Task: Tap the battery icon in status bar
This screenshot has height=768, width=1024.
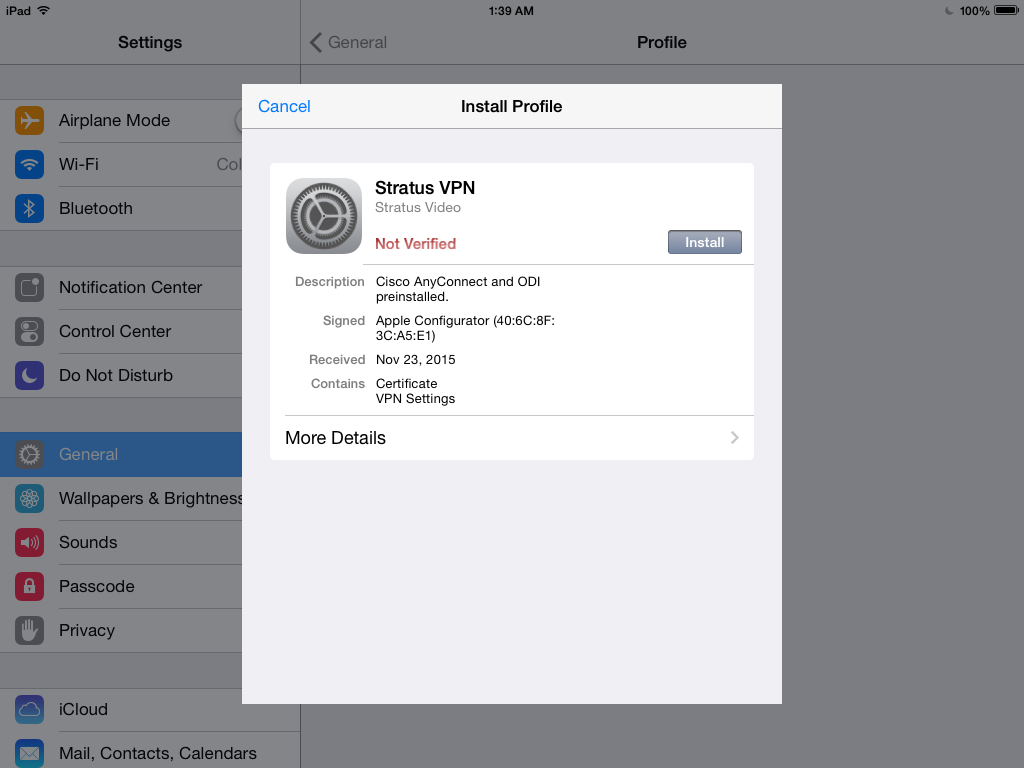Action: 1006,10
